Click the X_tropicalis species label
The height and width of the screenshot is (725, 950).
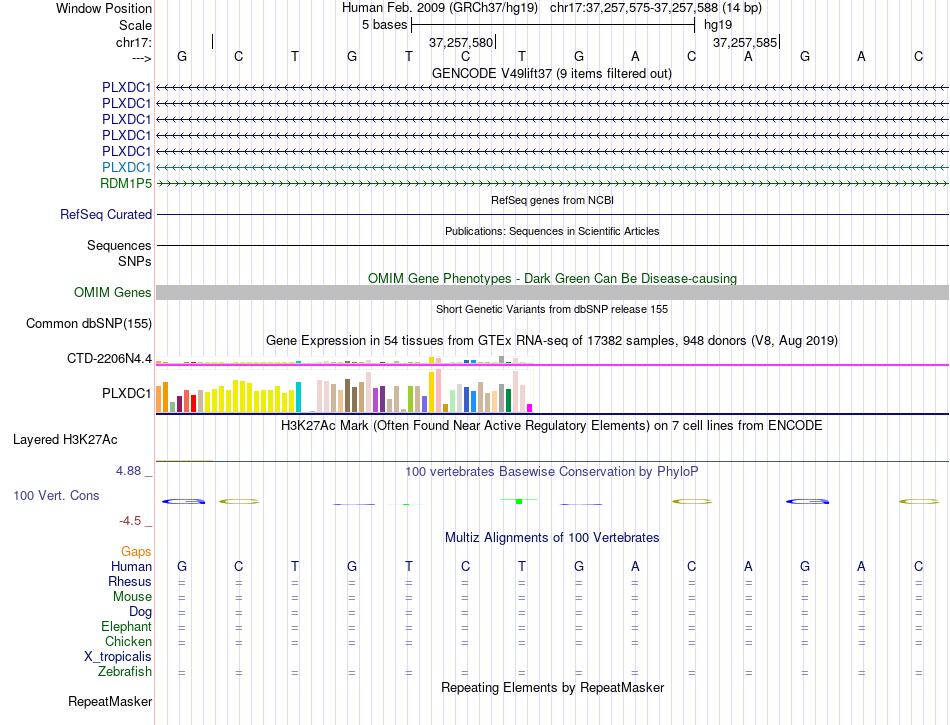click(x=118, y=657)
